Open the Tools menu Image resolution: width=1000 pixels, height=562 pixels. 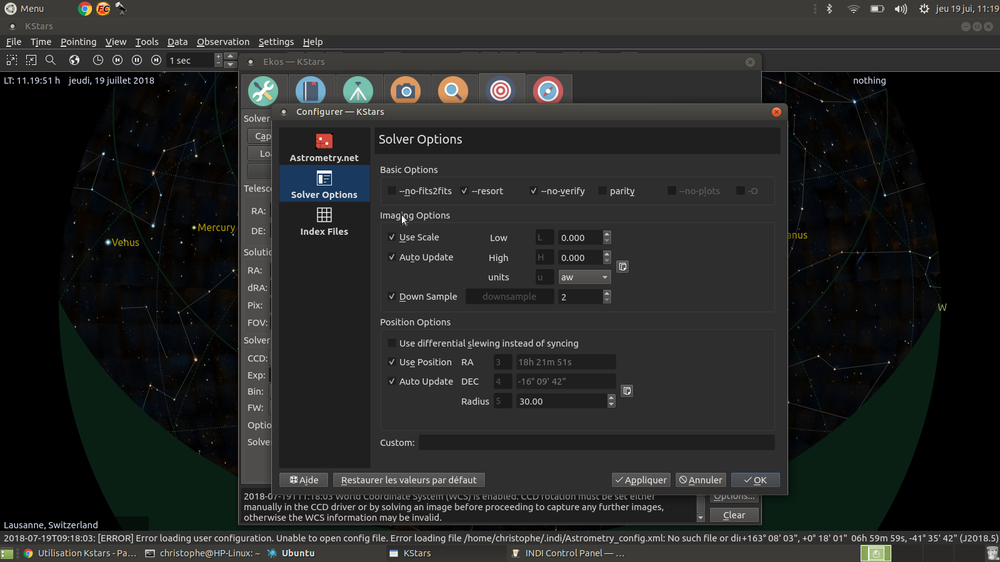147,41
